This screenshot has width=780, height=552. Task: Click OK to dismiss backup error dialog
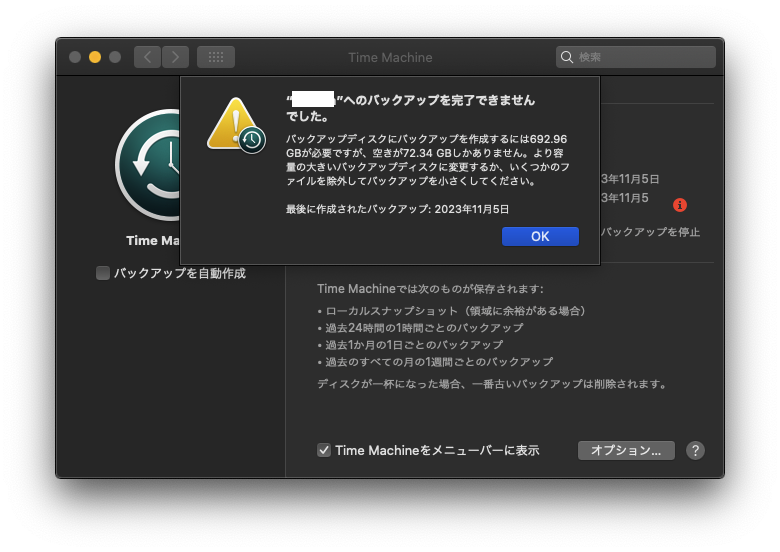tap(540, 236)
